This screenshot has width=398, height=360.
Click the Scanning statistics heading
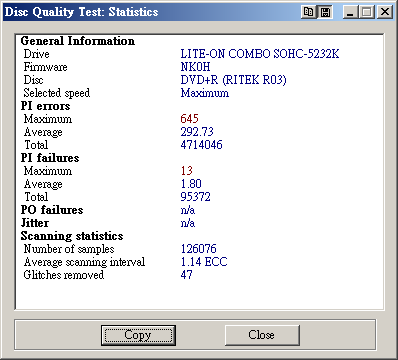tap(72, 236)
